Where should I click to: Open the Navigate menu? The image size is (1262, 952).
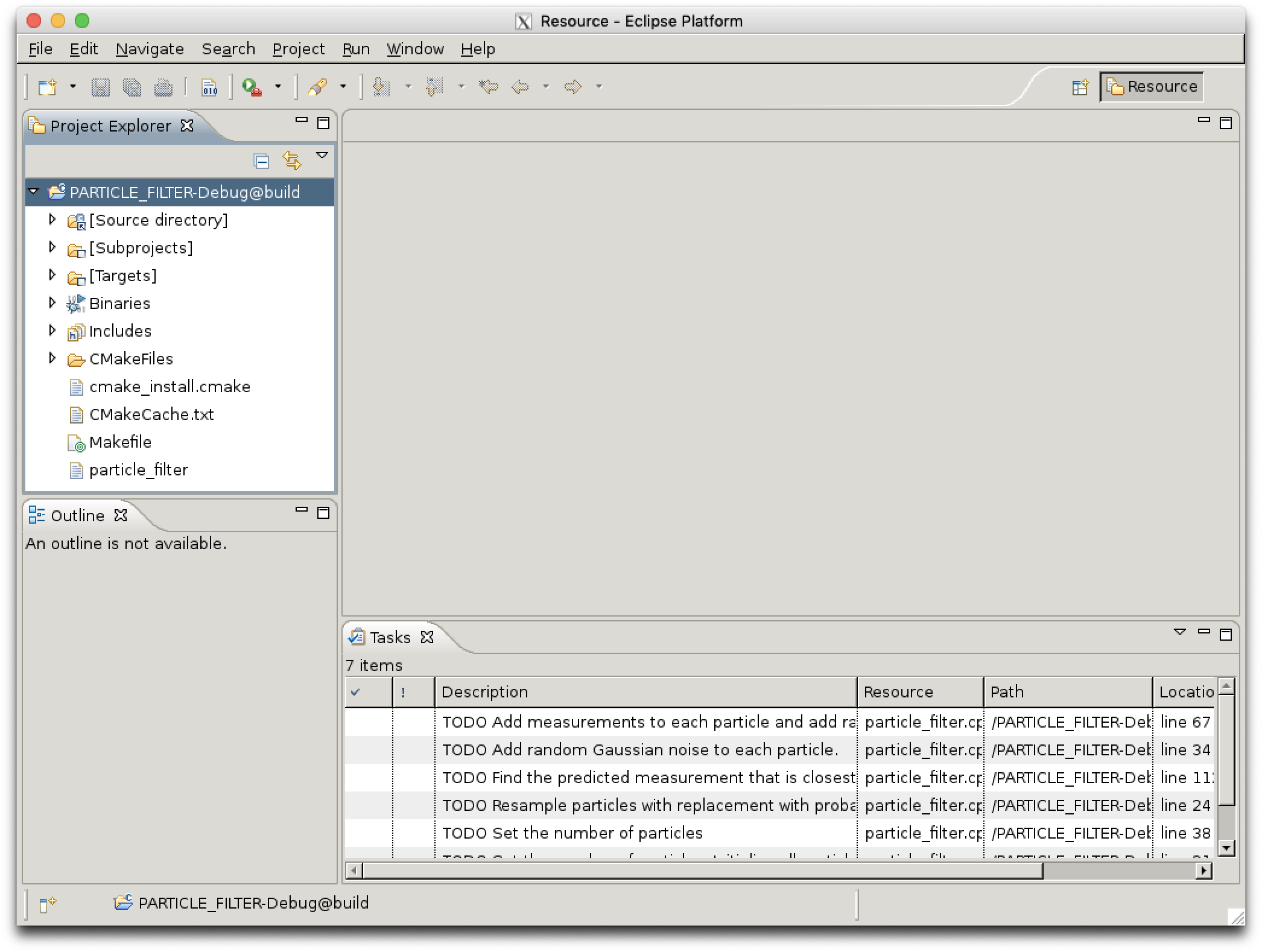click(150, 49)
